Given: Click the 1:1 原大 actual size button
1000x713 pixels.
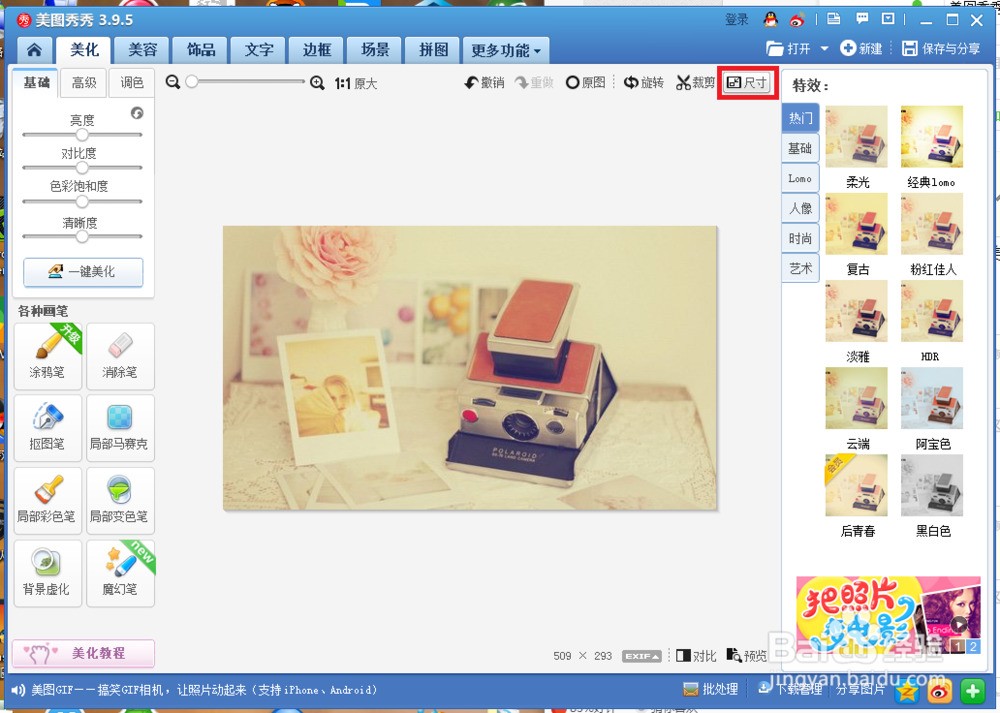Looking at the screenshot, I should pos(356,83).
